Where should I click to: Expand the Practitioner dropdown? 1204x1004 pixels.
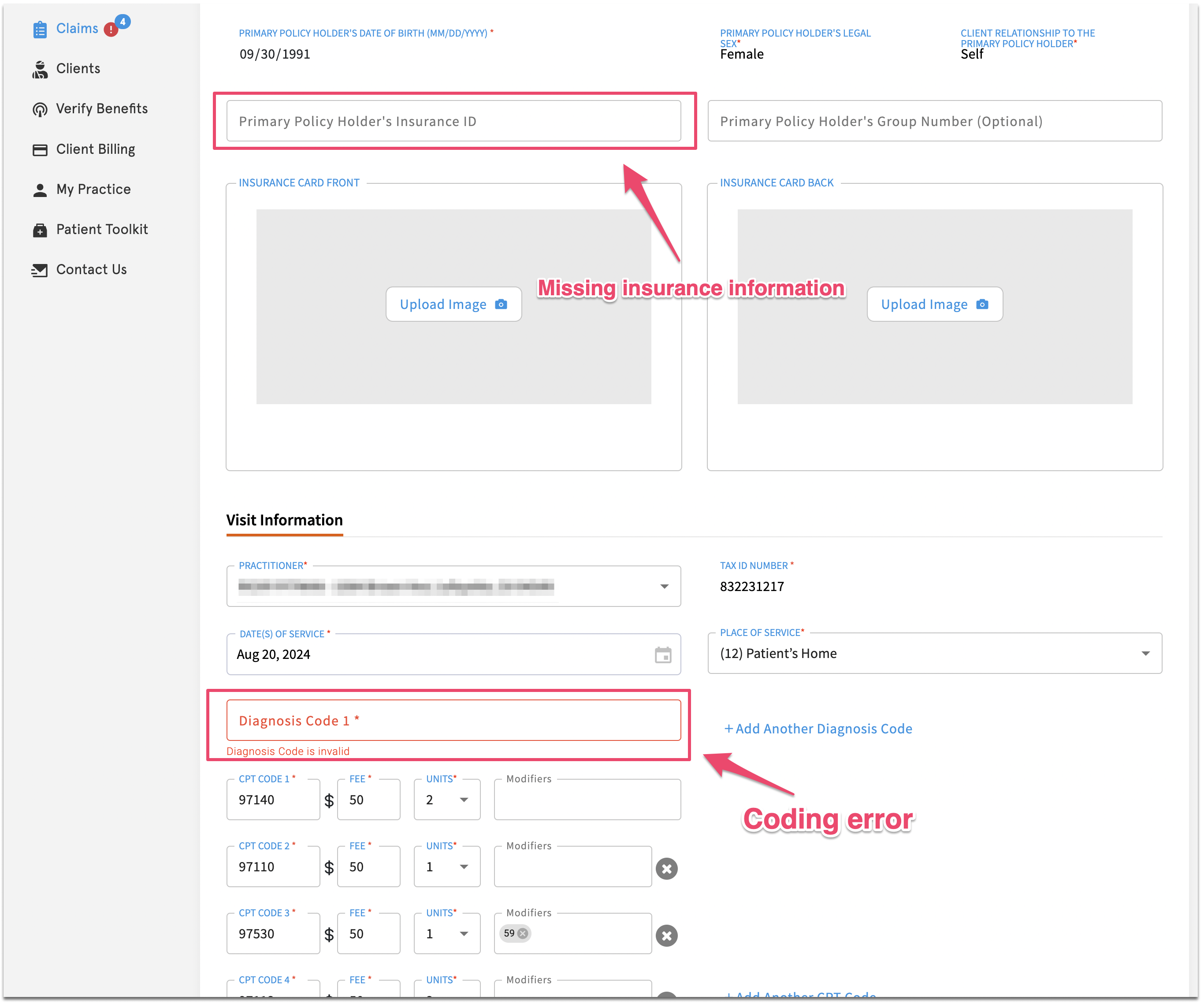tap(665, 587)
